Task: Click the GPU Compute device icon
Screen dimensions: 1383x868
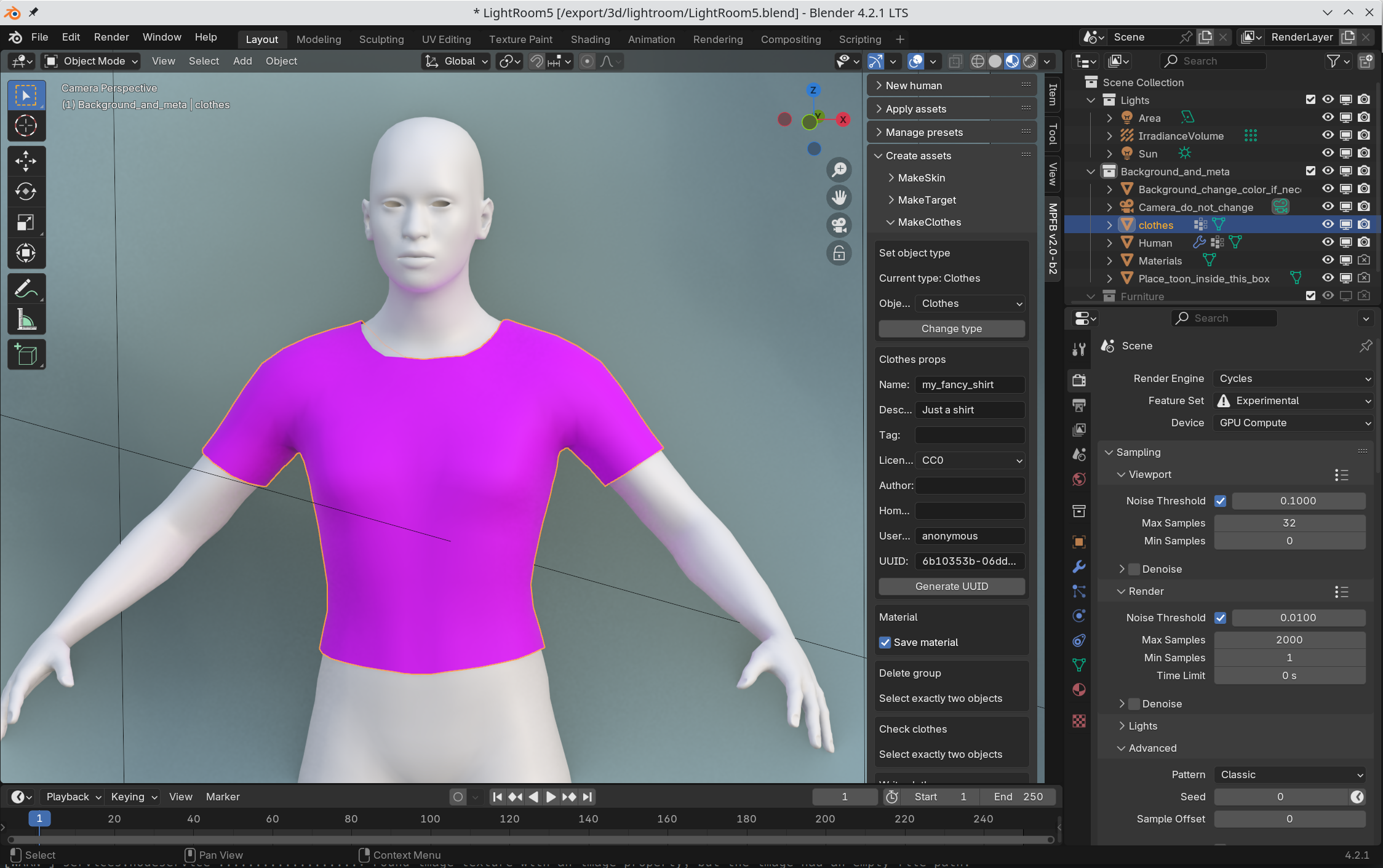Action: tap(1289, 422)
